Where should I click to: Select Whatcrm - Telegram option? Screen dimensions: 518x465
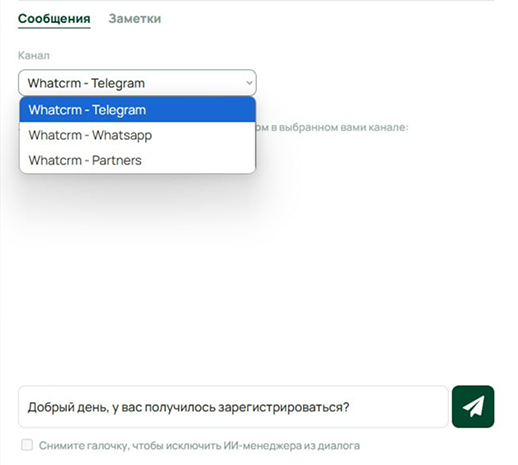[x=137, y=110]
